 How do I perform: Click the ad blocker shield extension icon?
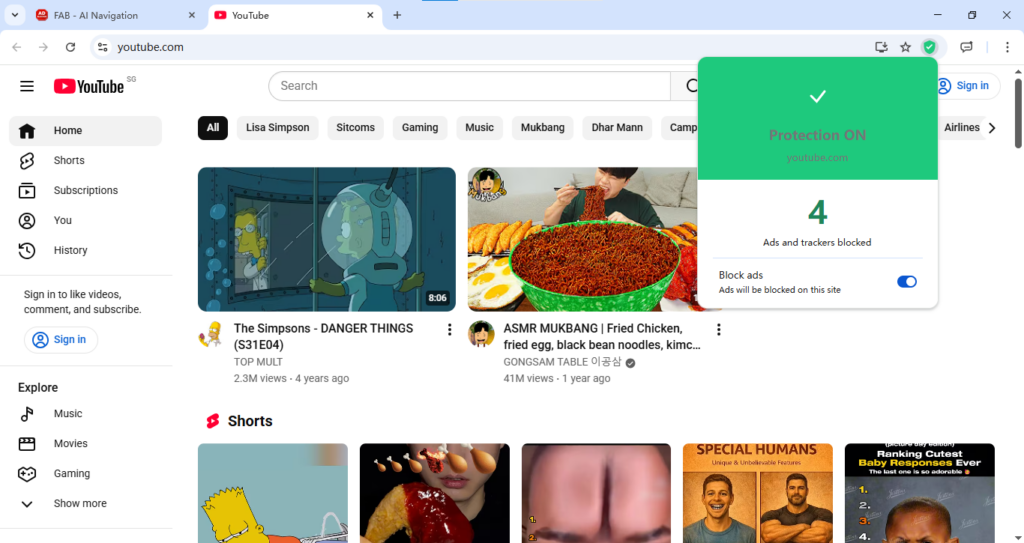click(x=929, y=47)
